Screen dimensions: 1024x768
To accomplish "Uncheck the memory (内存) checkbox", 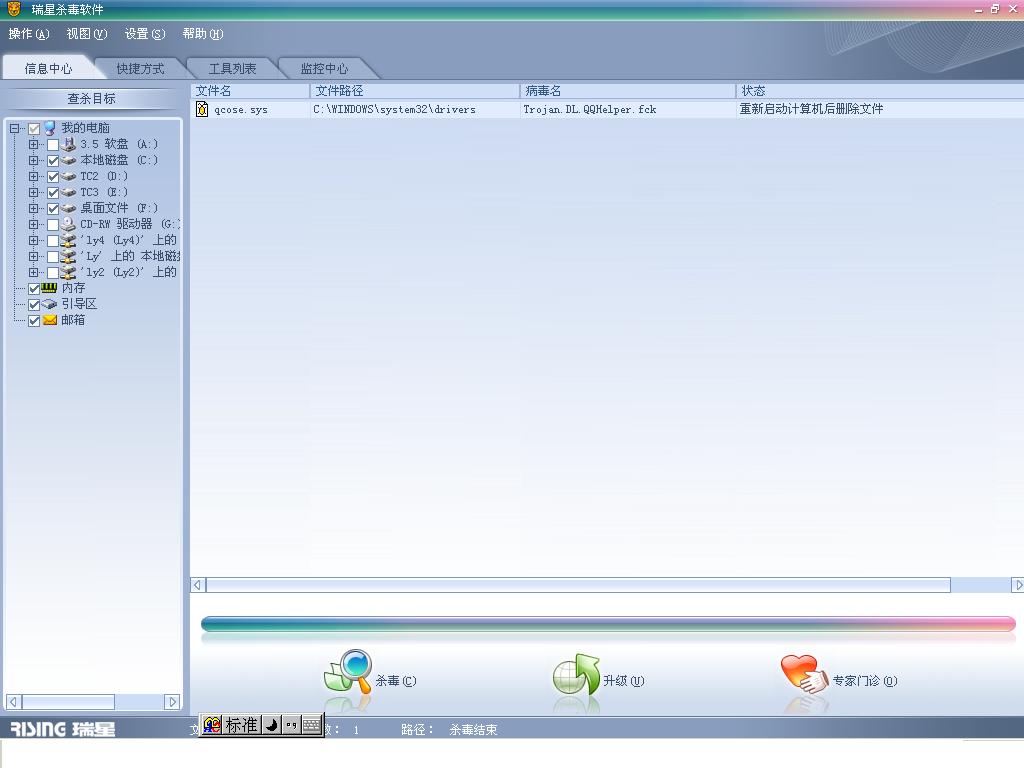I will click(34, 289).
